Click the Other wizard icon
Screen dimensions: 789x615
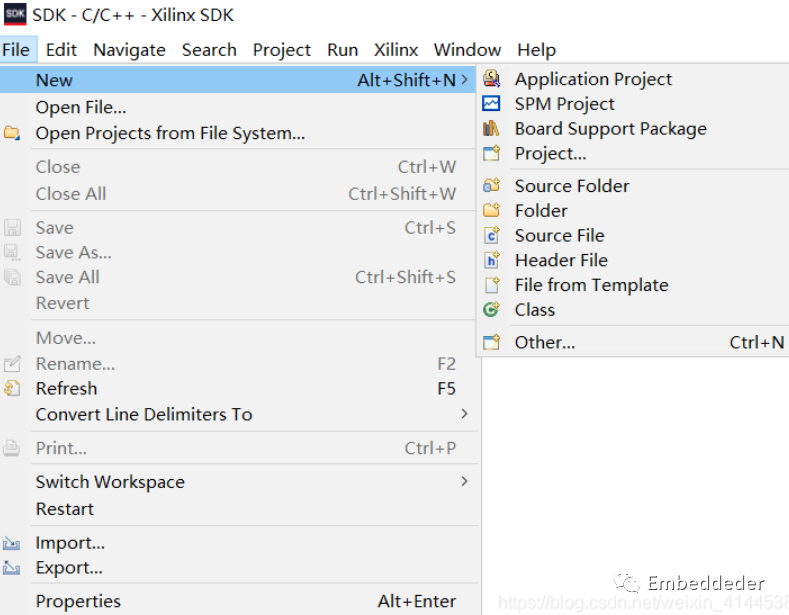tap(491, 342)
